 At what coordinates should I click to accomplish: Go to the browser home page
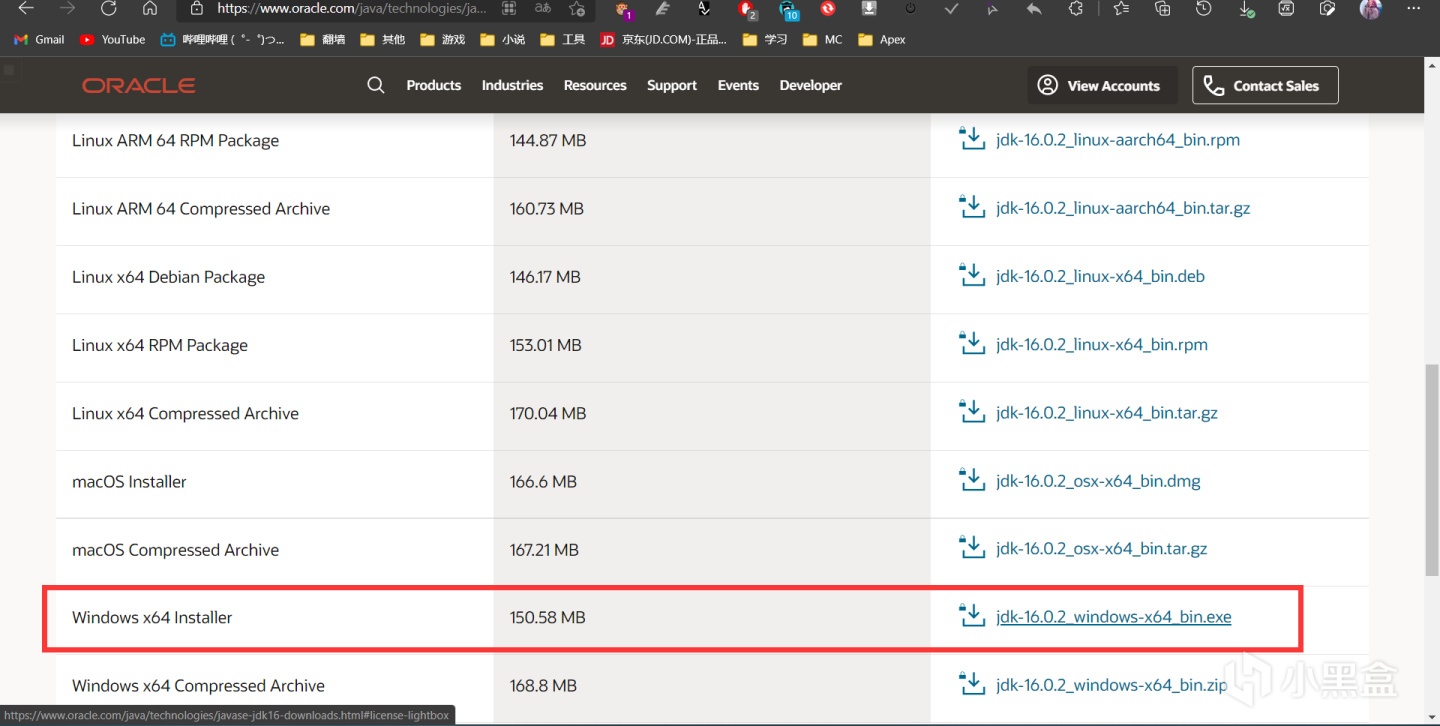click(150, 8)
